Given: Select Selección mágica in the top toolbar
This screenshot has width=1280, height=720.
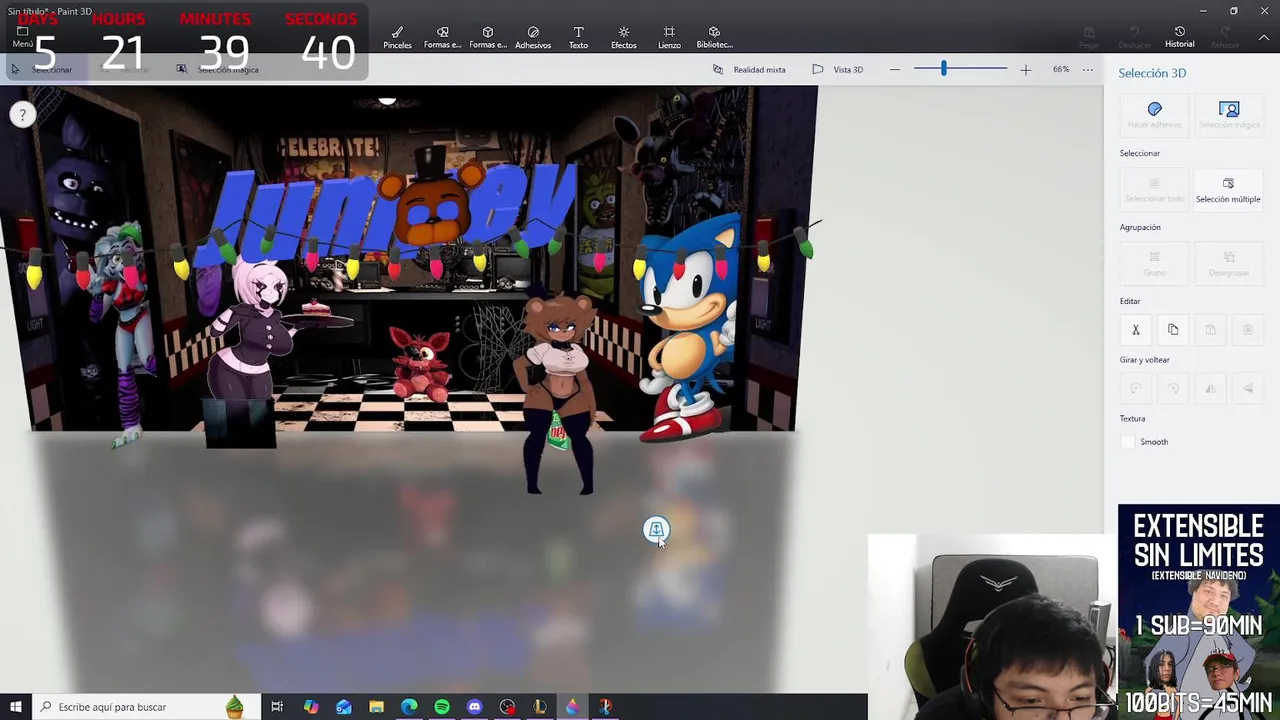Looking at the screenshot, I should pyautogui.click(x=218, y=69).
